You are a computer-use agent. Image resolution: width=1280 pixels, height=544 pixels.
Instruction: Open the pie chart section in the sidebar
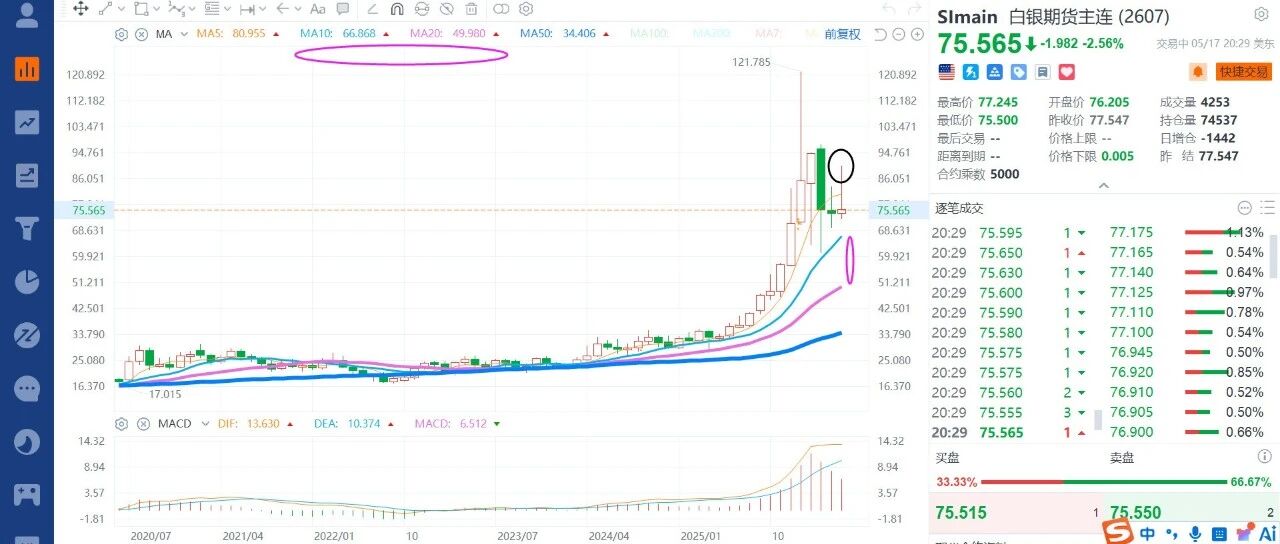point(27,281)
